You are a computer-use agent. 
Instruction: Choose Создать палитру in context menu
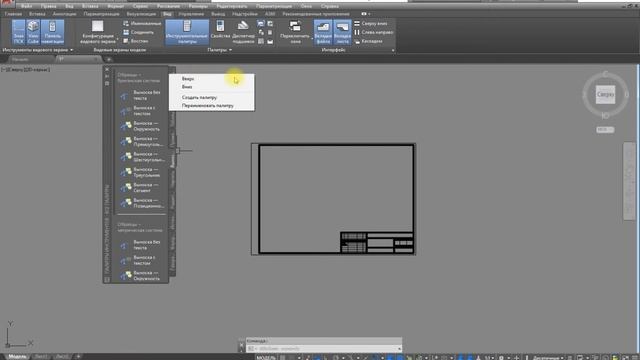[x=212, y=97]
